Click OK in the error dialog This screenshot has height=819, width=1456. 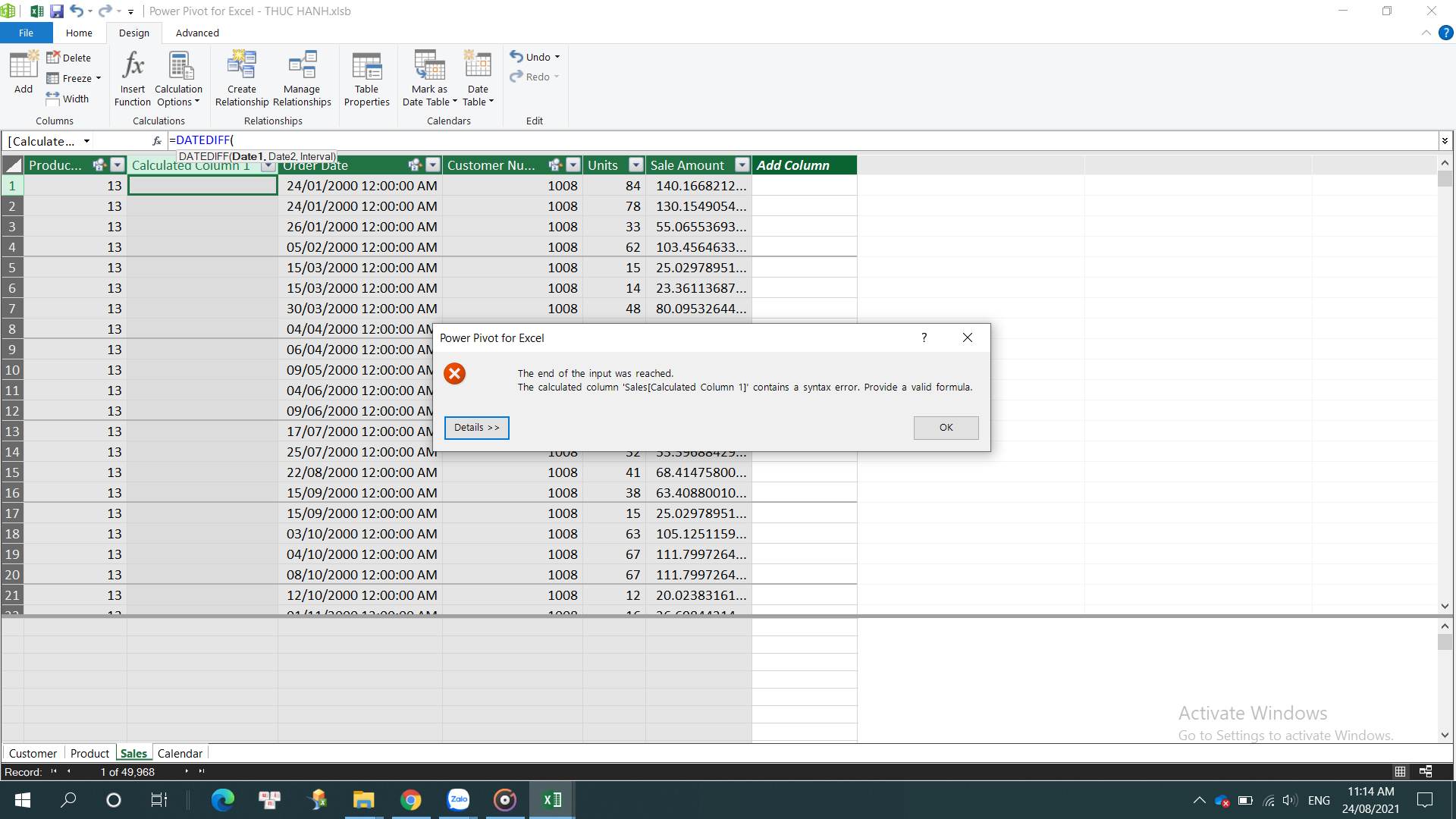coord(946,428)
